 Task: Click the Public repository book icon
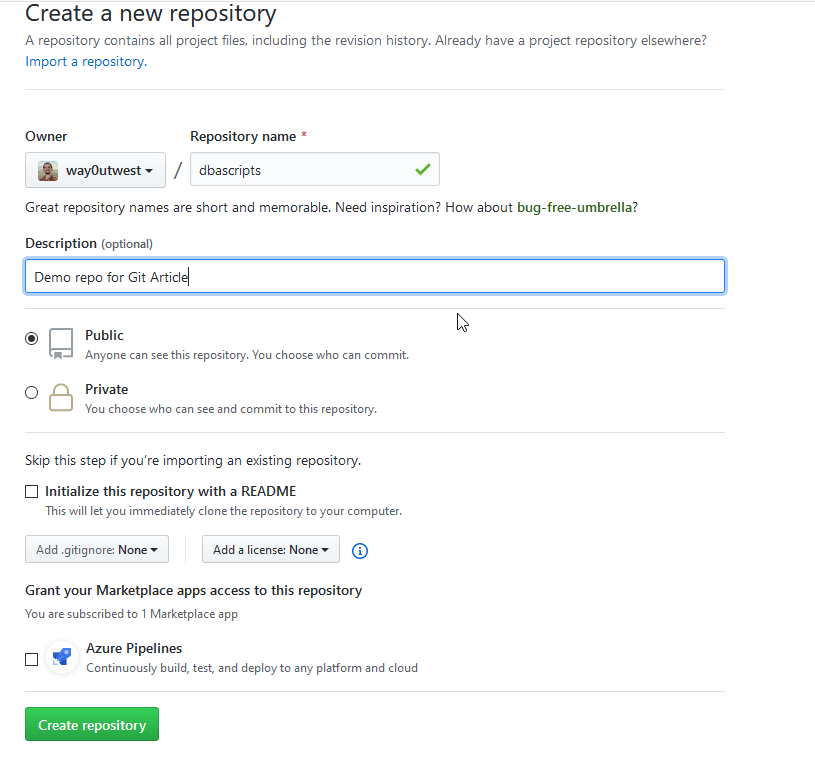click(61, 344)
